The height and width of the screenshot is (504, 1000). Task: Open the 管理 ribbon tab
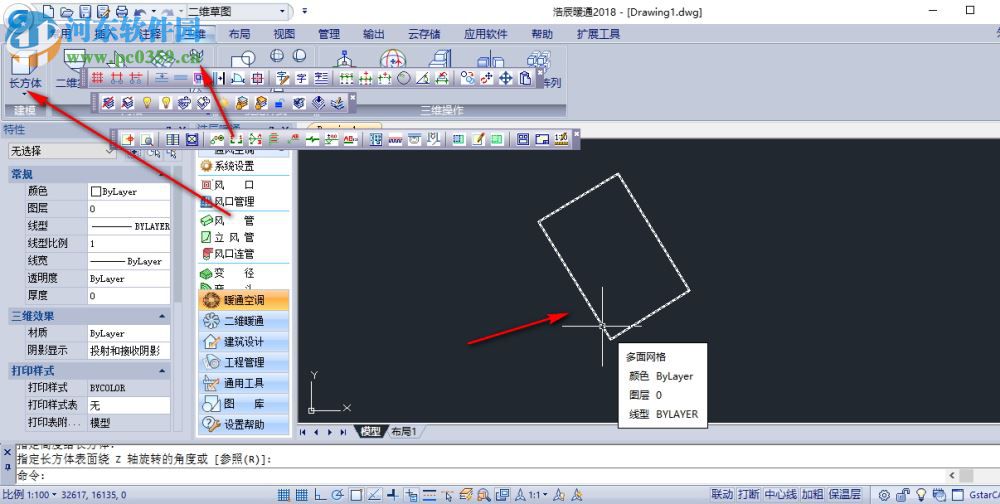tap(328, 34)
